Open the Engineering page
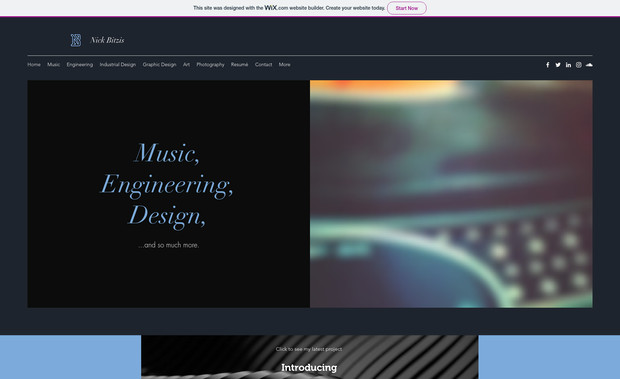The width and height of the screenshot is (620, 379). pos(79,64)
